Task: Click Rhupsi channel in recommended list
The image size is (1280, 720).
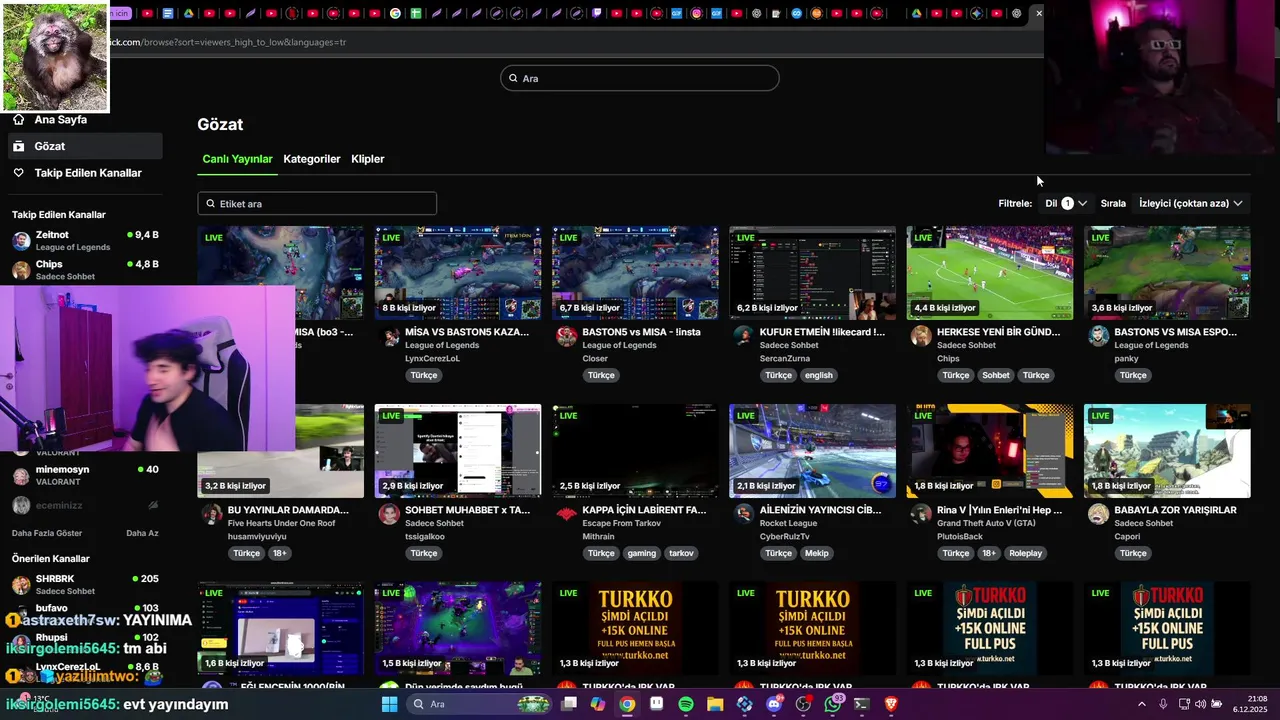Action: coord(85,640)
